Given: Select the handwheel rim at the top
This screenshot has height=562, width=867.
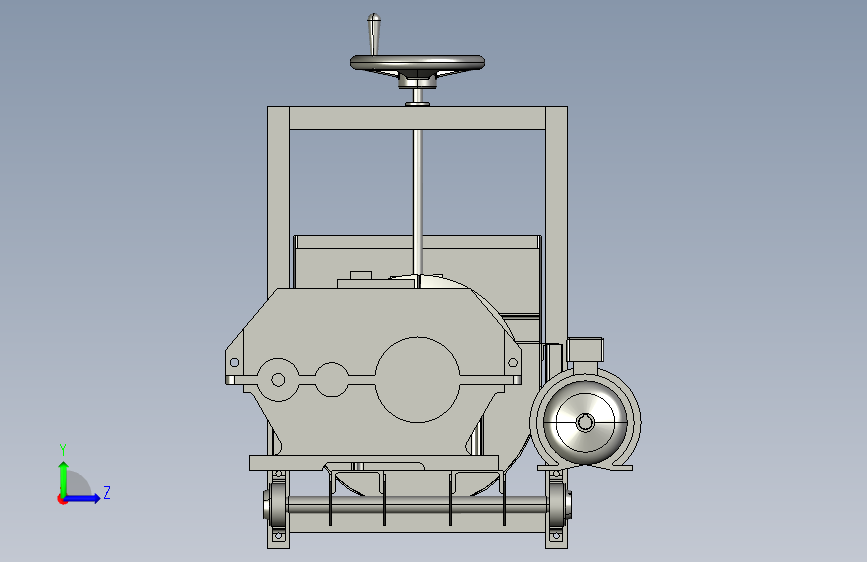Looking at the screenshot, I should click(x=417, y=63).
